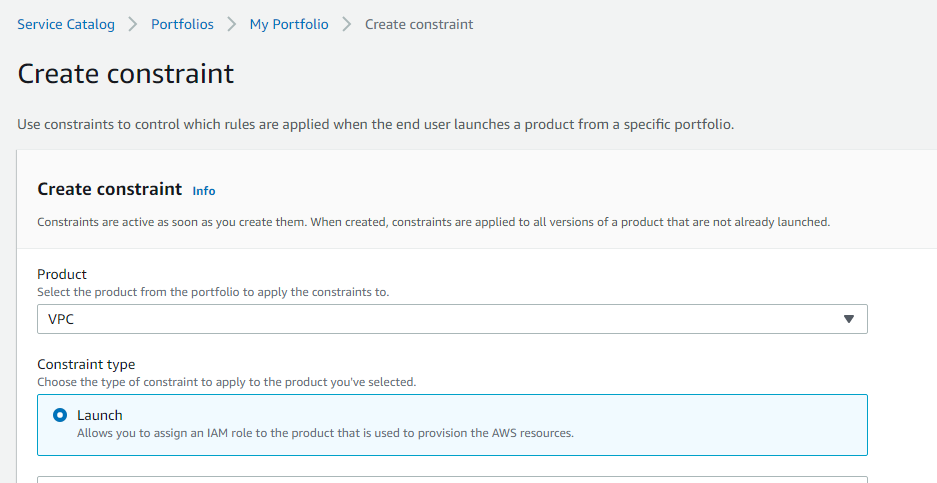The width and height of the screenshot is (937, 483).
Task: Click the Launch option's IAM role description
Action: 325,433
